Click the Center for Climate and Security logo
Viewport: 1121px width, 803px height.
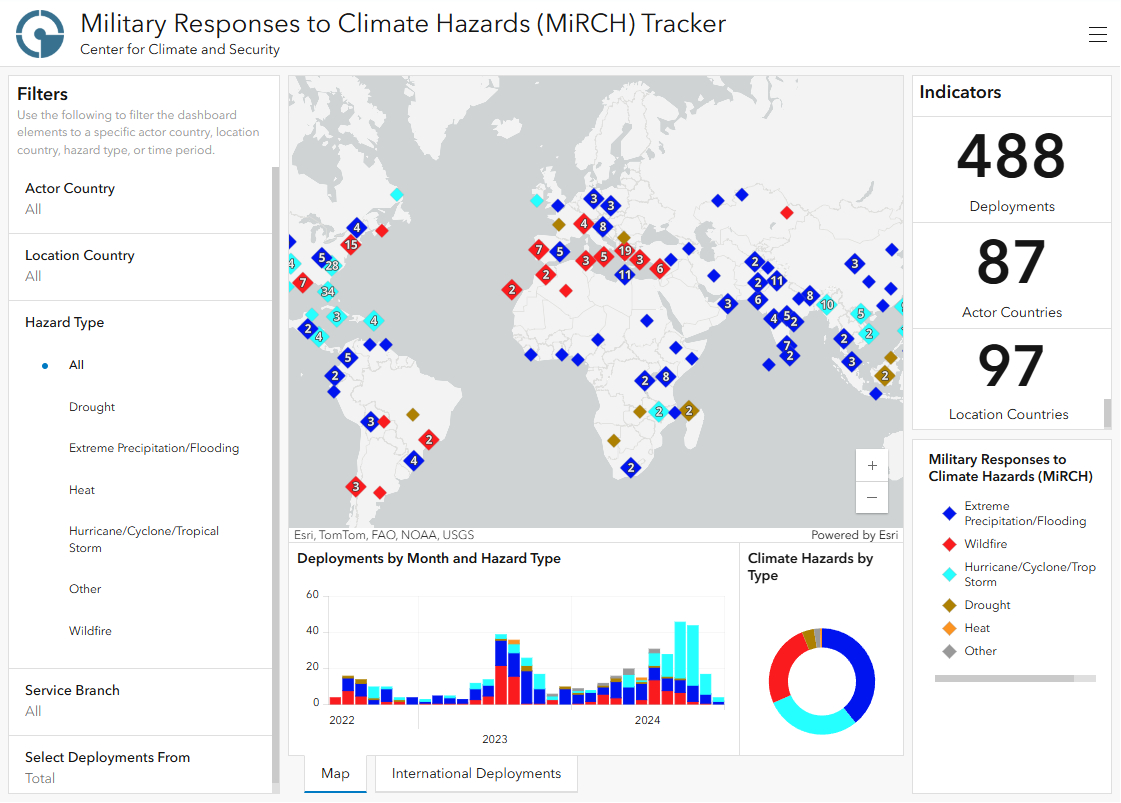[x=40, y=34]
